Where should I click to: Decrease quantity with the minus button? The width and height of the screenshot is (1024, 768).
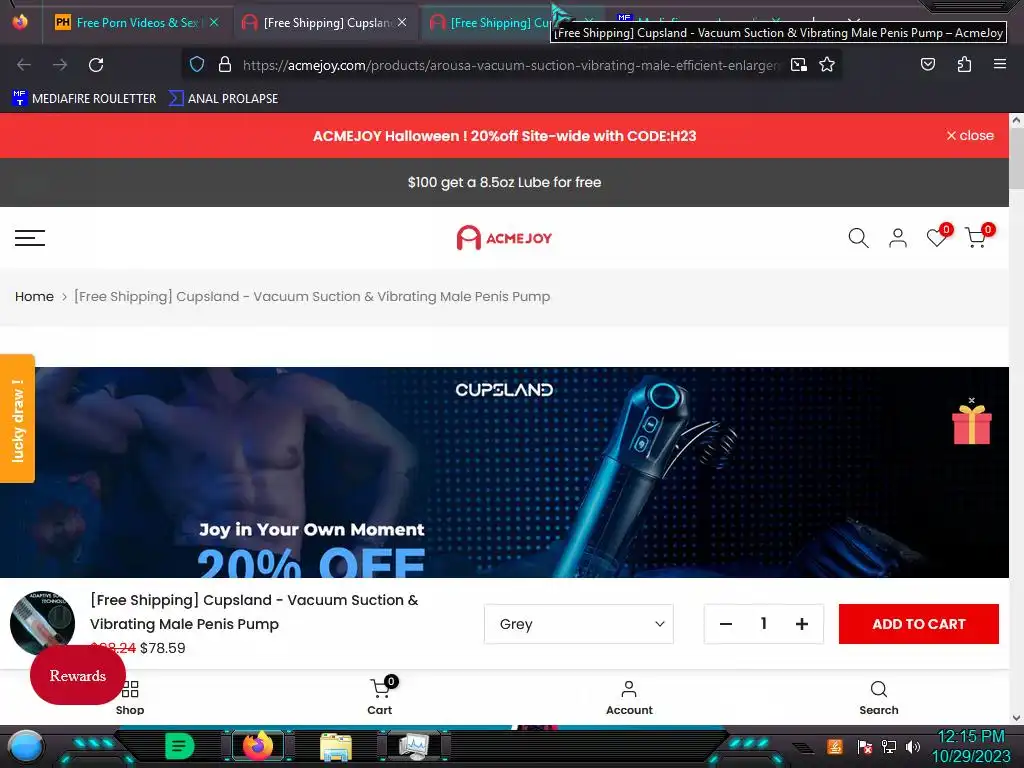click(726, 624)
